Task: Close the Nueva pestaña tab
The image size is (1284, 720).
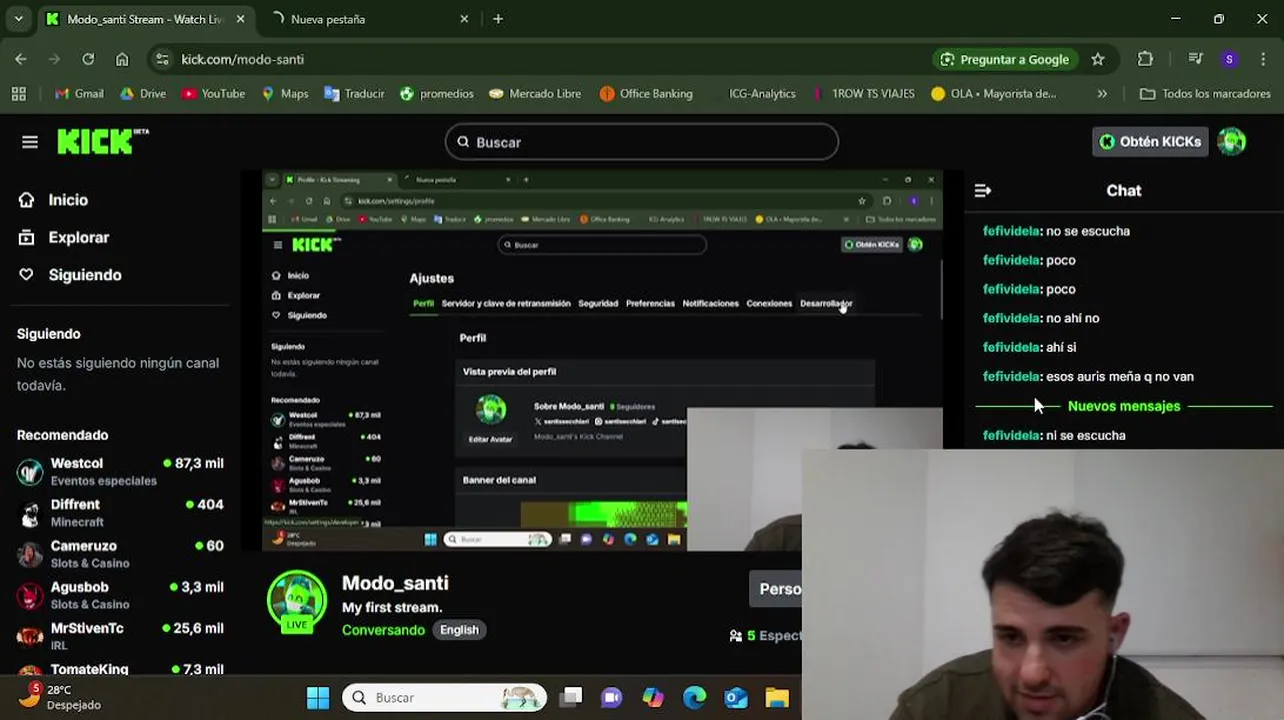Action: pyautogui.click(x=464, y=19)
